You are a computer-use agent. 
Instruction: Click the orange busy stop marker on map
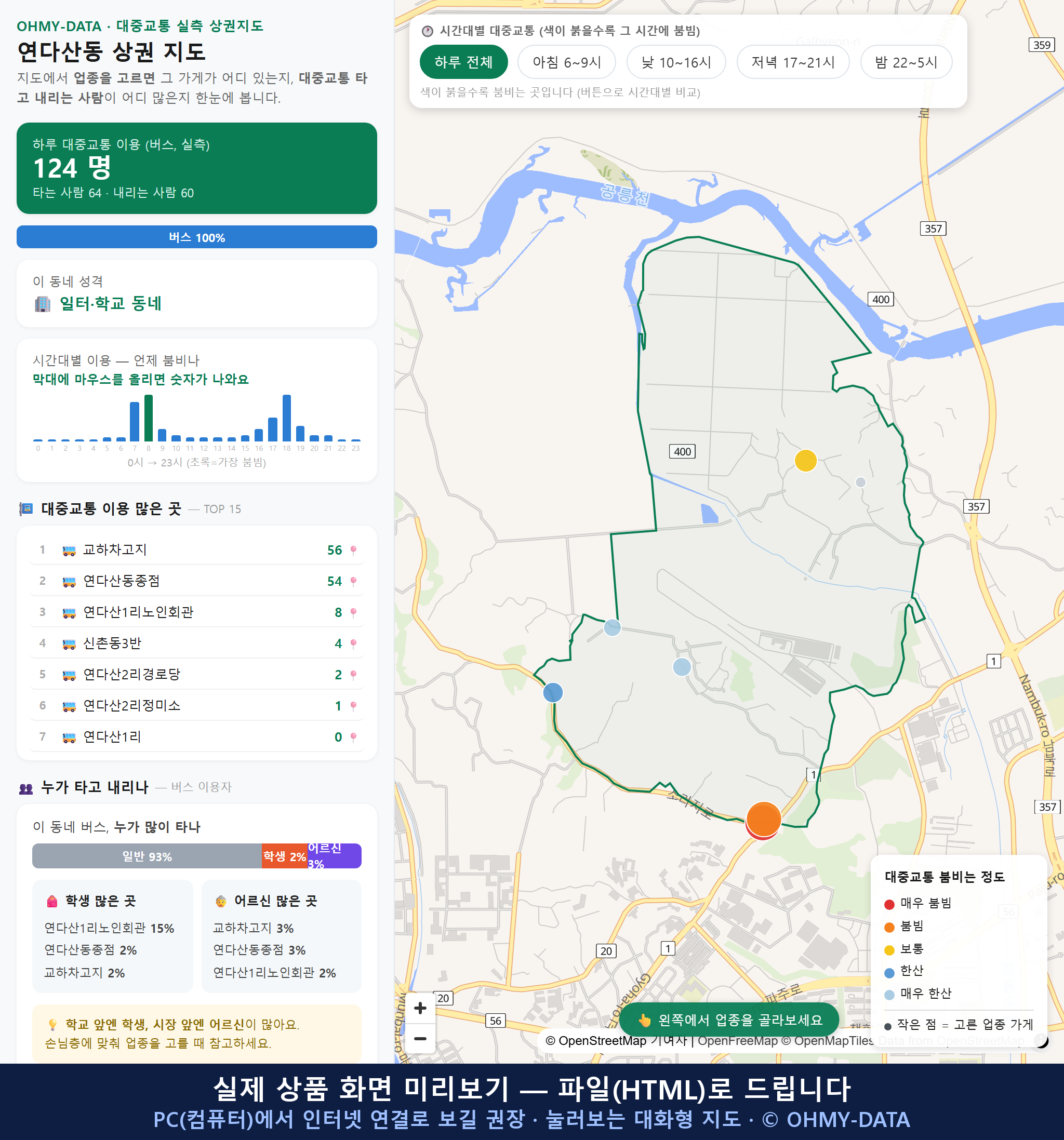(763, 819)
